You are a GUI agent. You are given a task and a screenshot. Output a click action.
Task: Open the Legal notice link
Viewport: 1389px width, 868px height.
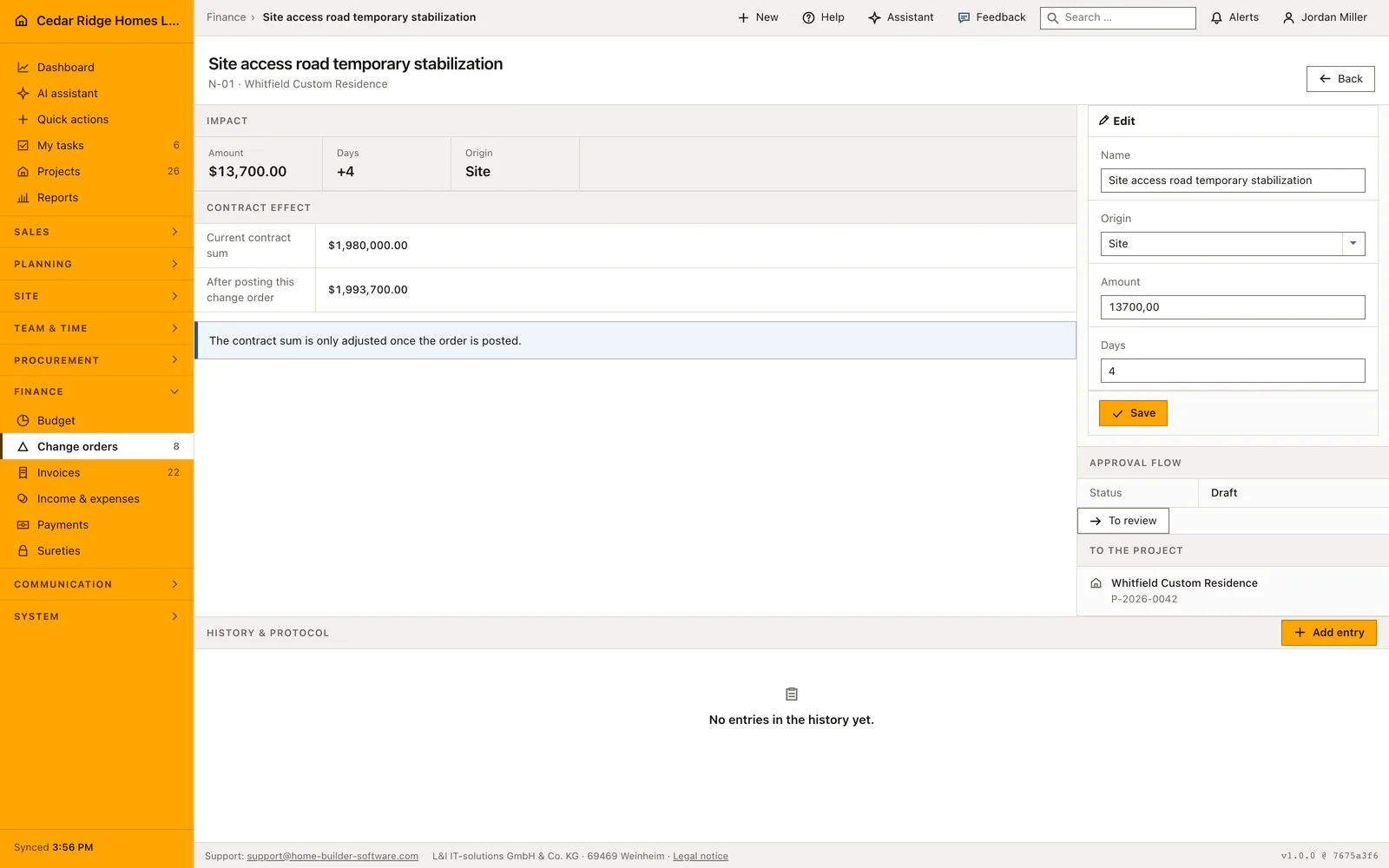(701, 856)
